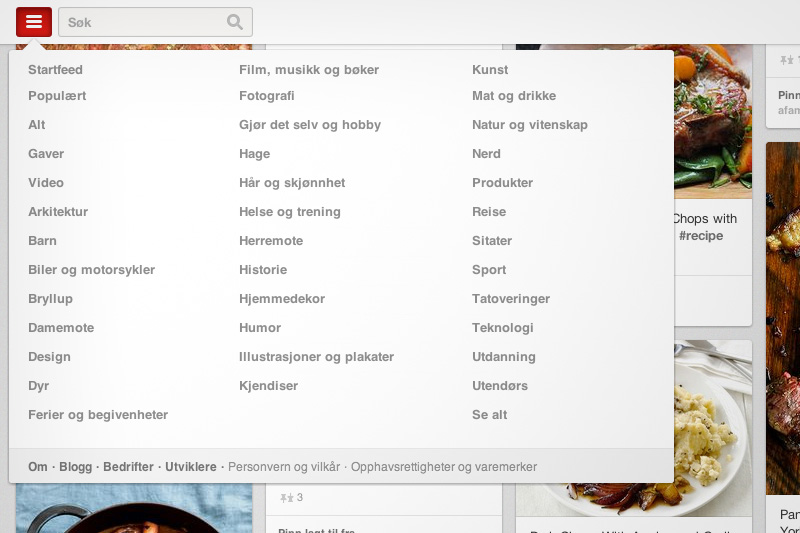Choose the Sitater category

pos(492,241)
